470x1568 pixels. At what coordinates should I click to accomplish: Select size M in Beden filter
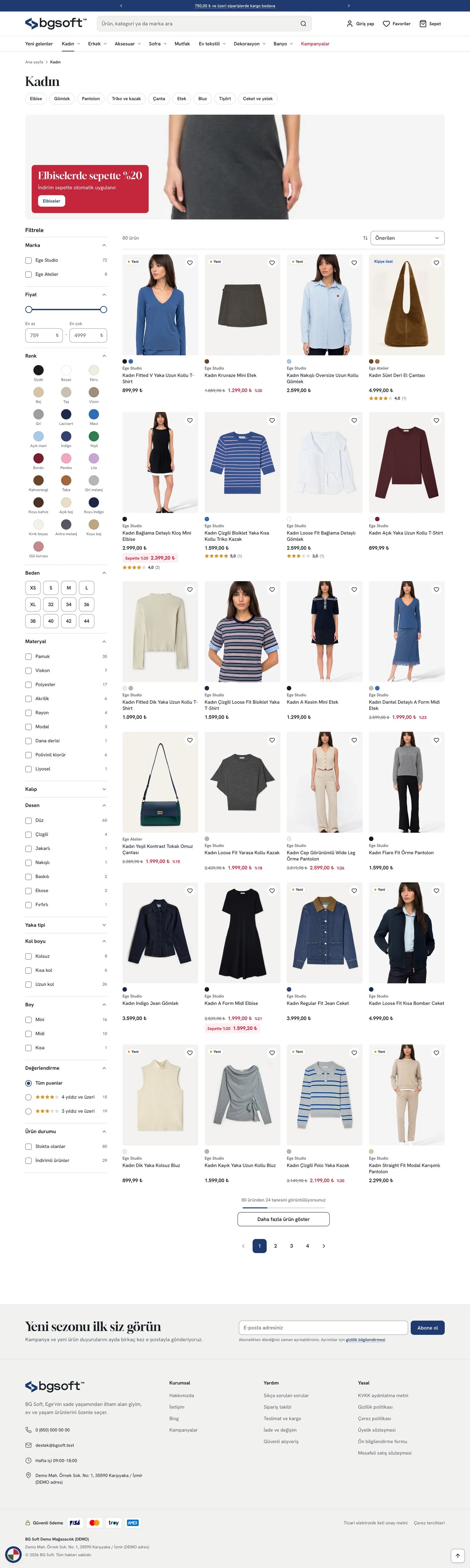[69, 588]
